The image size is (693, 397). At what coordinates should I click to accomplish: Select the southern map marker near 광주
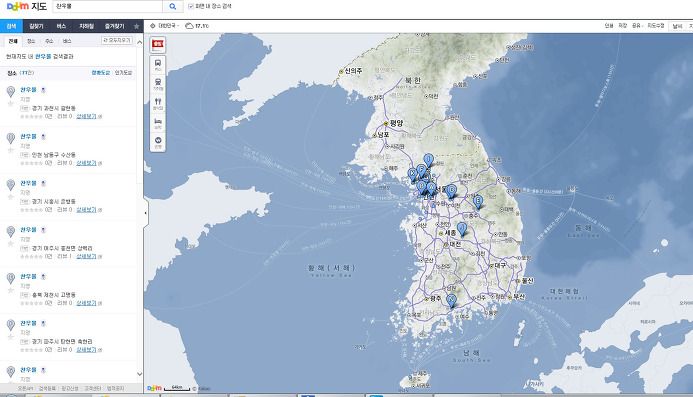click(451, 301)
